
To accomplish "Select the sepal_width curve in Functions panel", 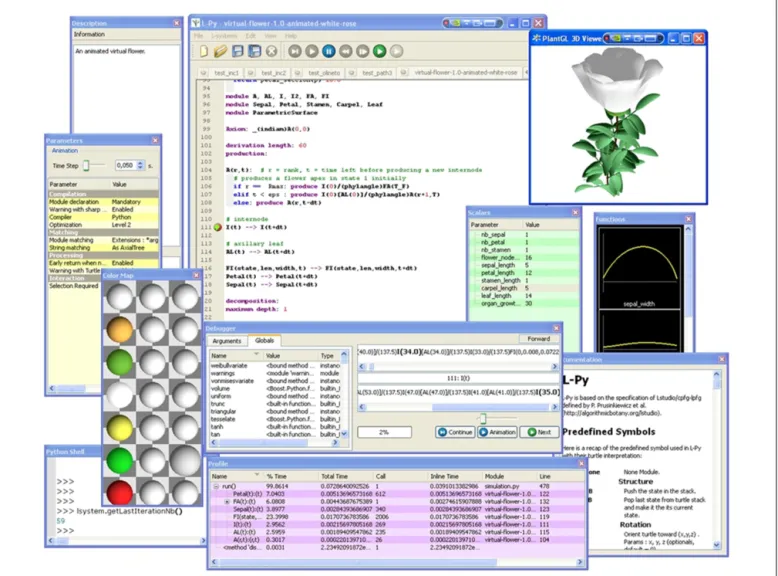I will point(640,268).
